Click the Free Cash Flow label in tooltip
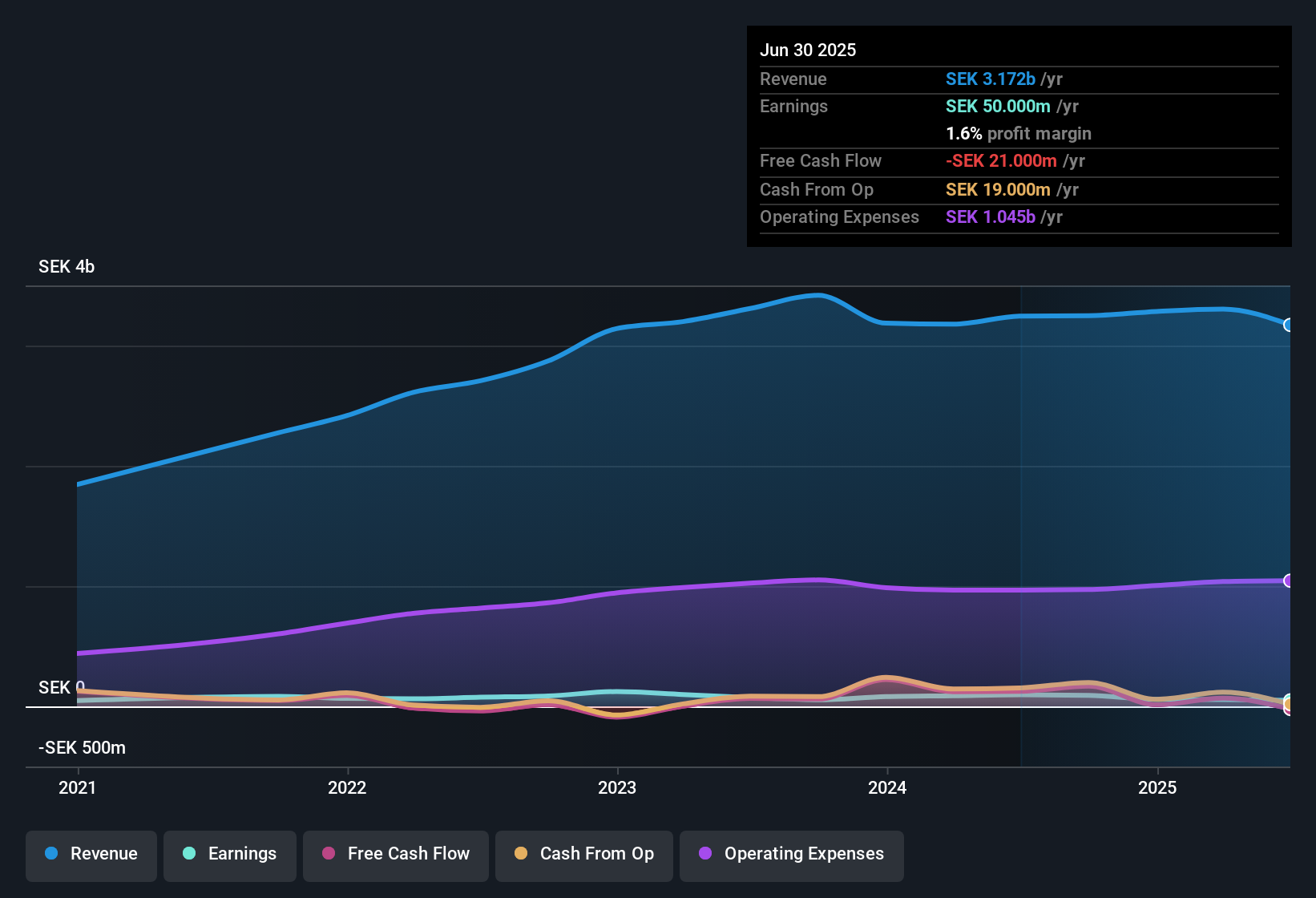The image size is (1316, 898). click(x=821, y=160)
